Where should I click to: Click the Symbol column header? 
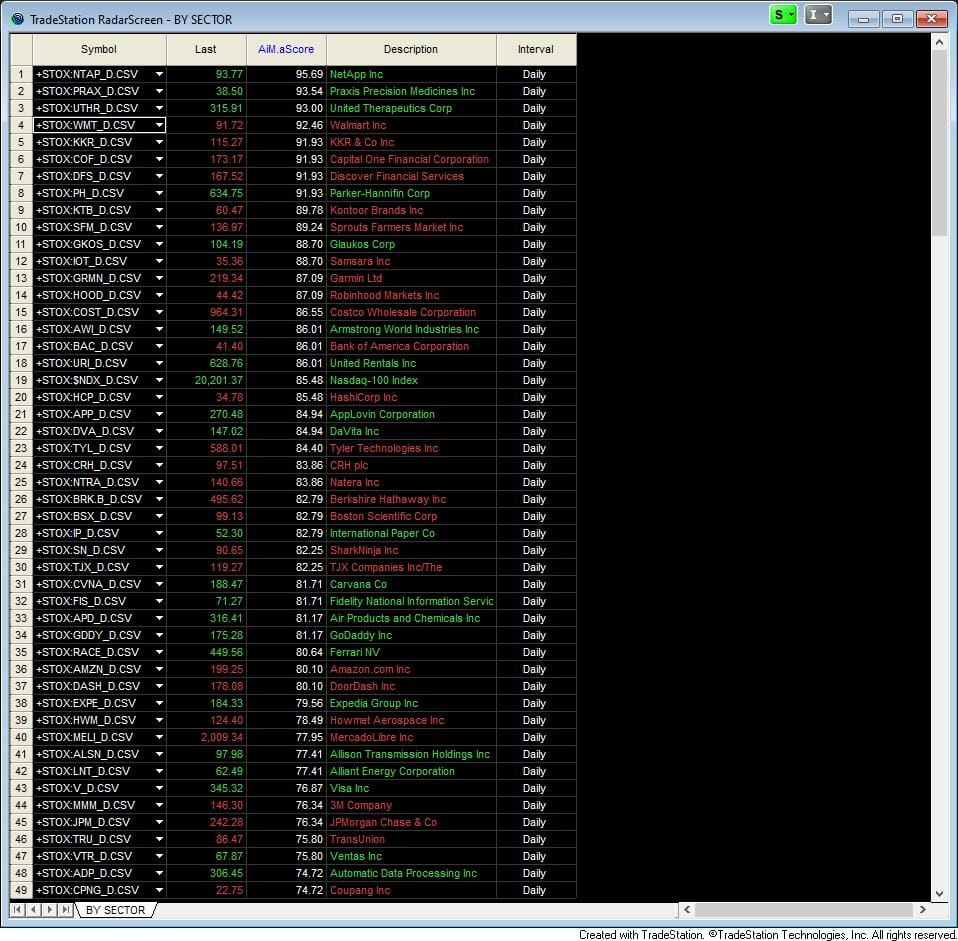click(98, 49)
